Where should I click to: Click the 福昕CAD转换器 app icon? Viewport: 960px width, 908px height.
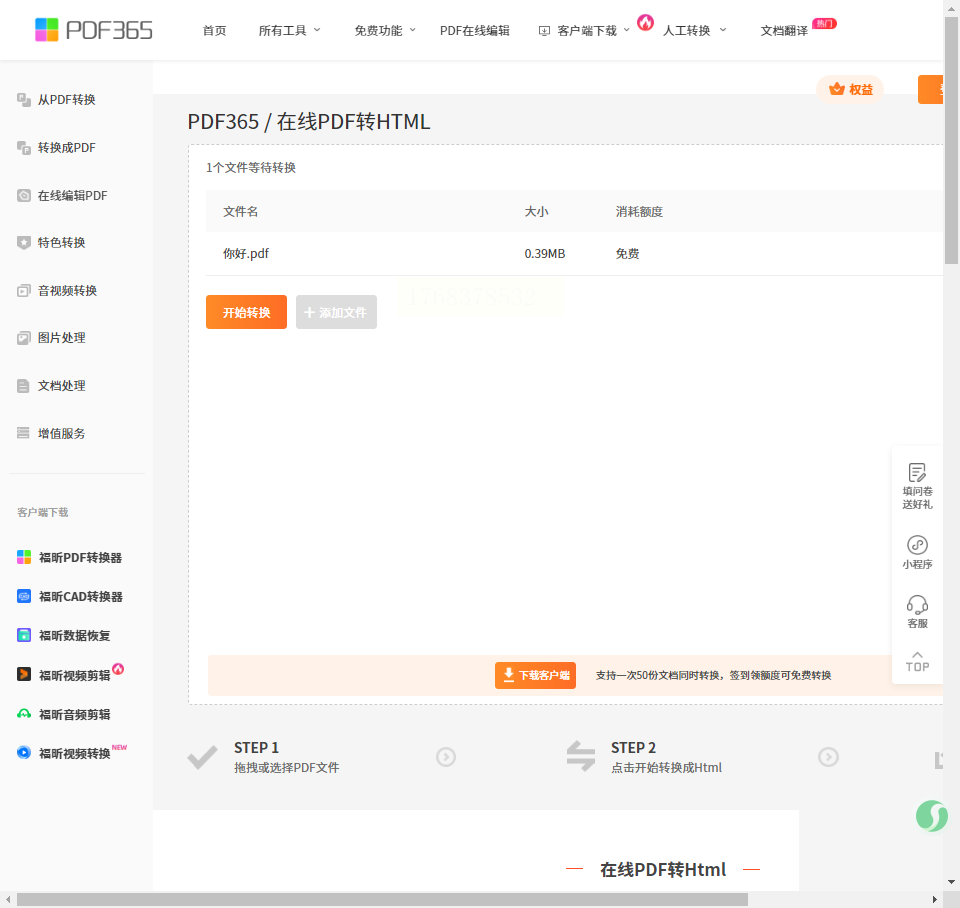coord(24,596)
